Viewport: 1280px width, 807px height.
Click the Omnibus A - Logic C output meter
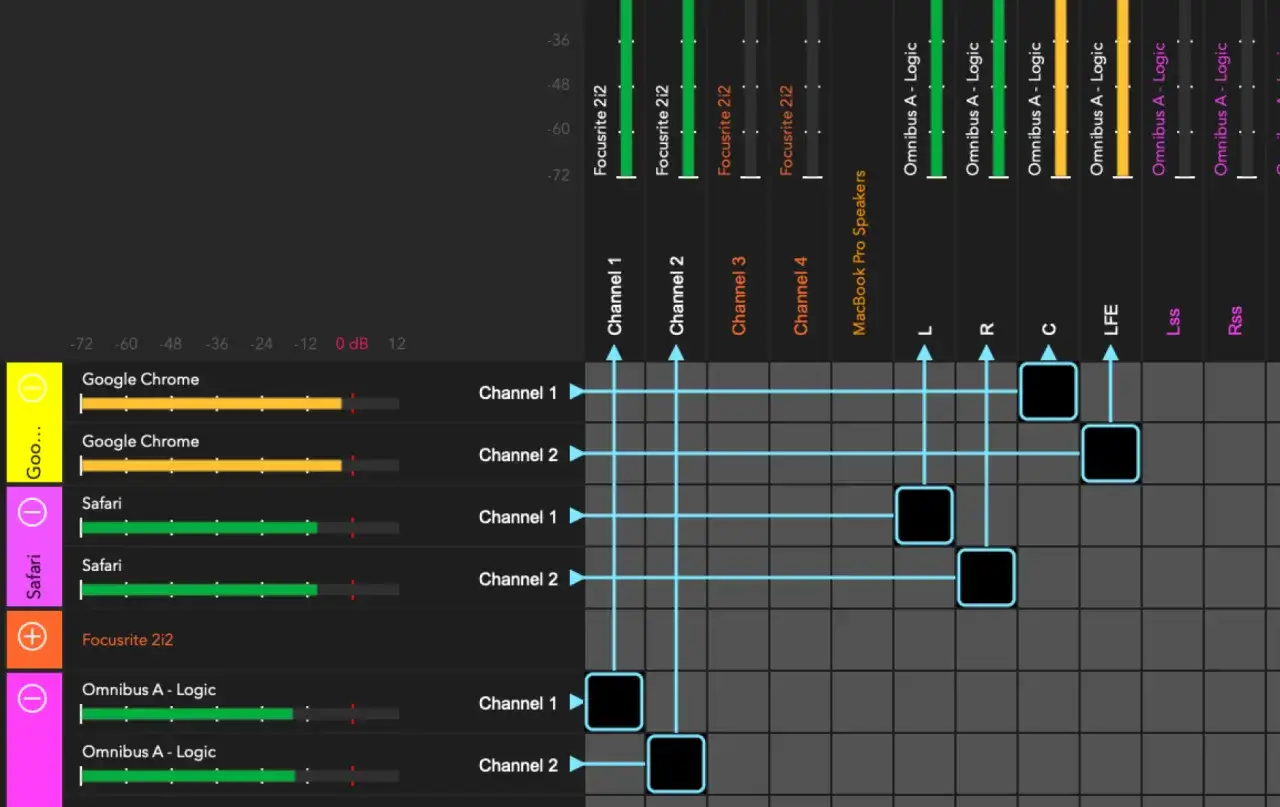(x=1061, y=88)
